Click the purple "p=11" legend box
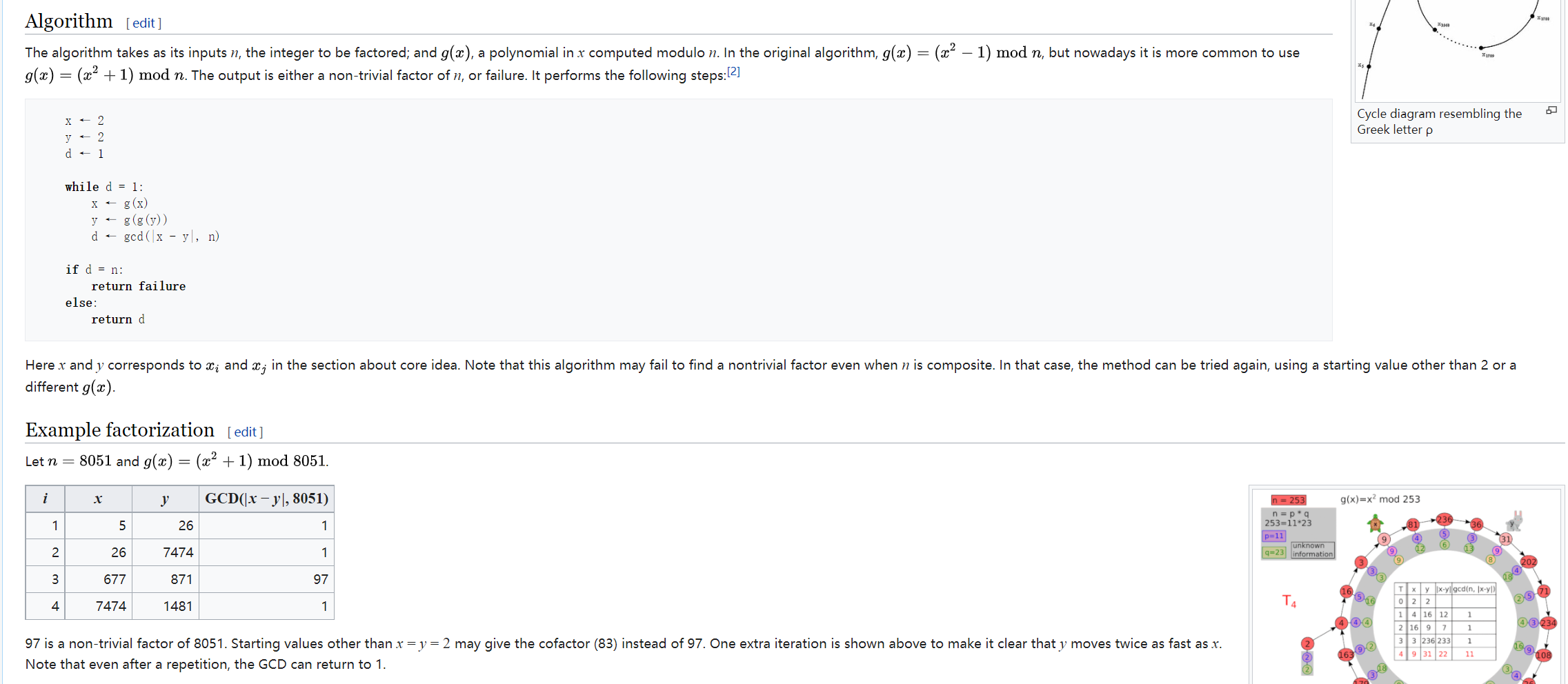This screenshot has height=684, width=1568. (1273, 536)
